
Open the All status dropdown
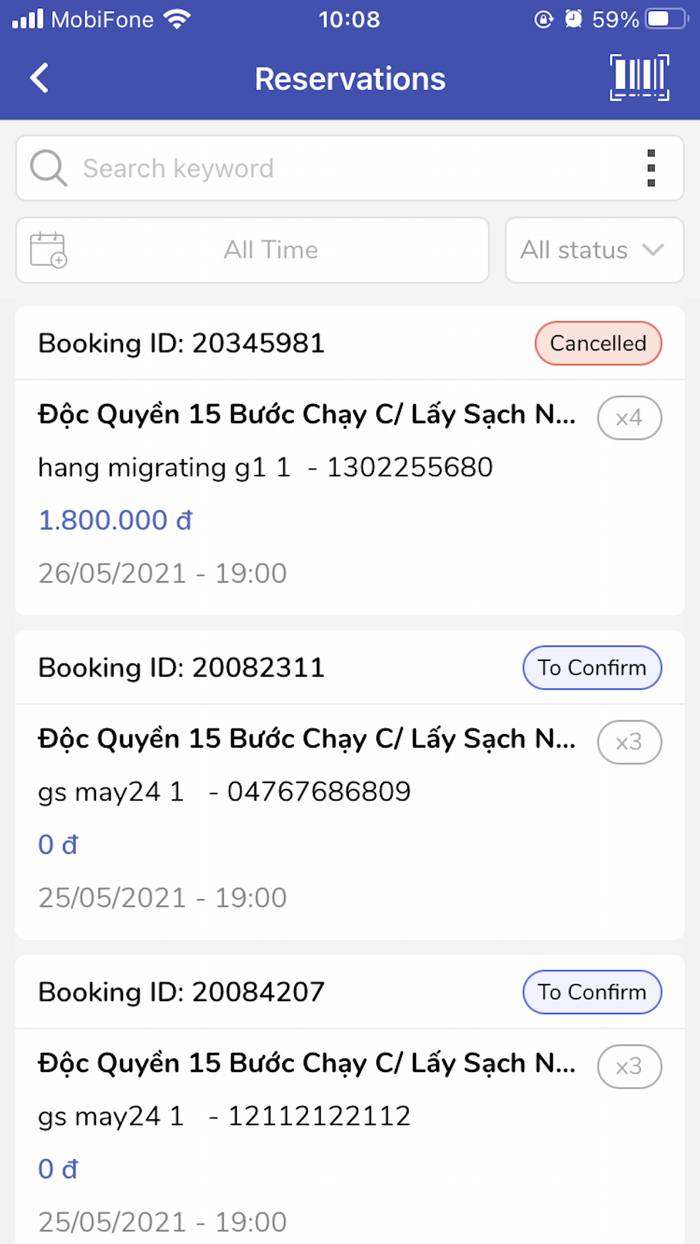(594, 250)
